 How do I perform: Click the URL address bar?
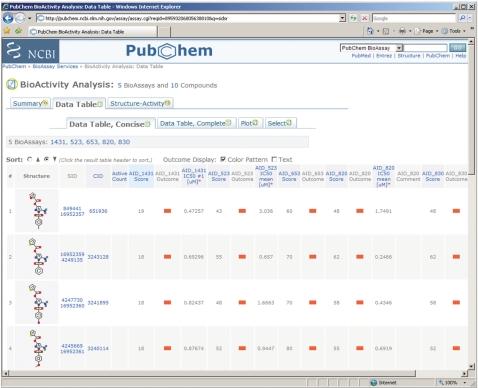(188, 18)
